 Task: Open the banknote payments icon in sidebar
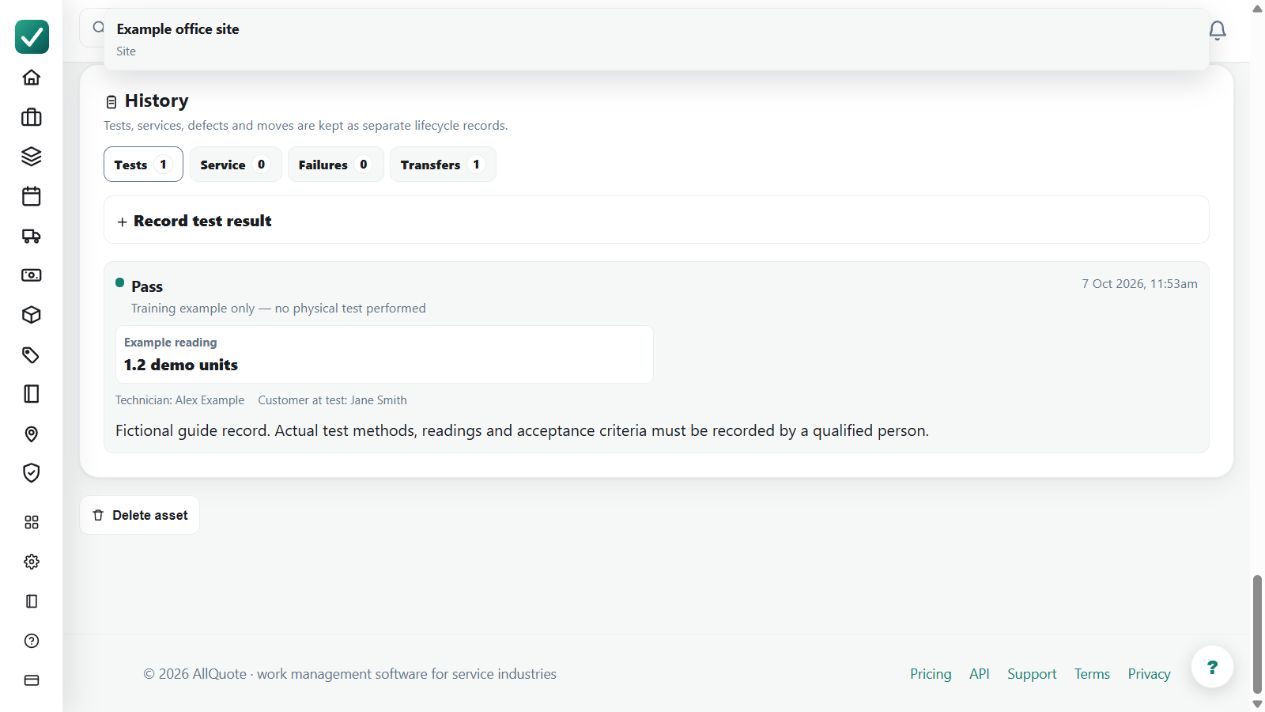click(31, 275)
